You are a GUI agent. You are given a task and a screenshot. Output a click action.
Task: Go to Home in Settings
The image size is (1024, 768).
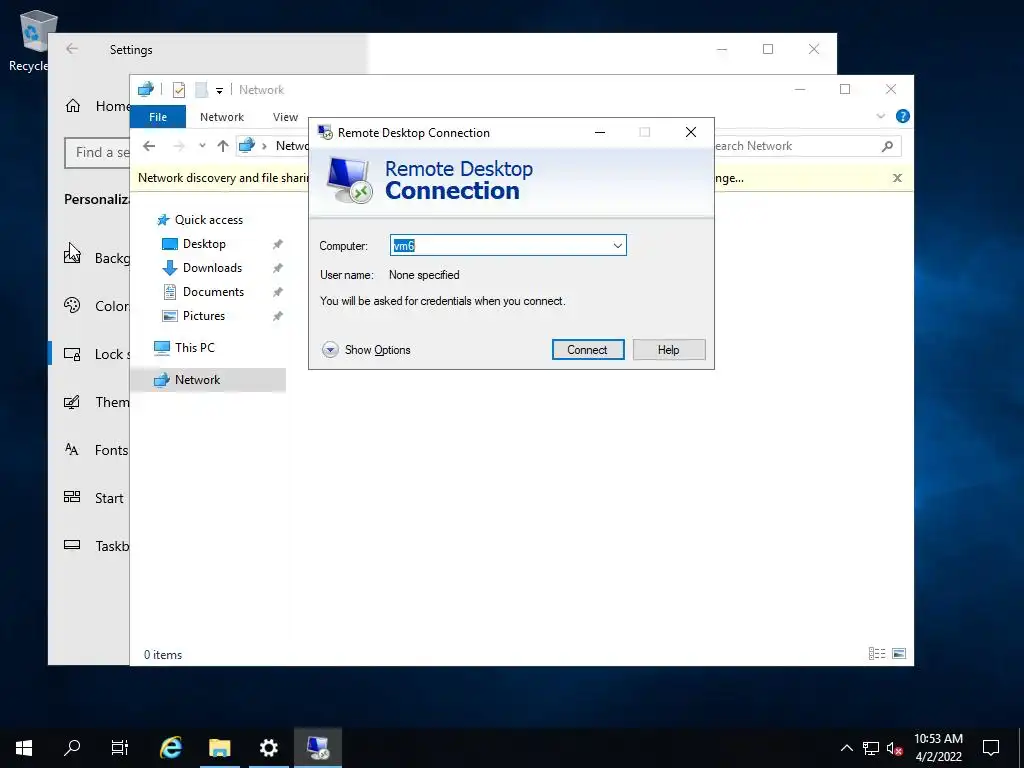(x=97, y=106)
